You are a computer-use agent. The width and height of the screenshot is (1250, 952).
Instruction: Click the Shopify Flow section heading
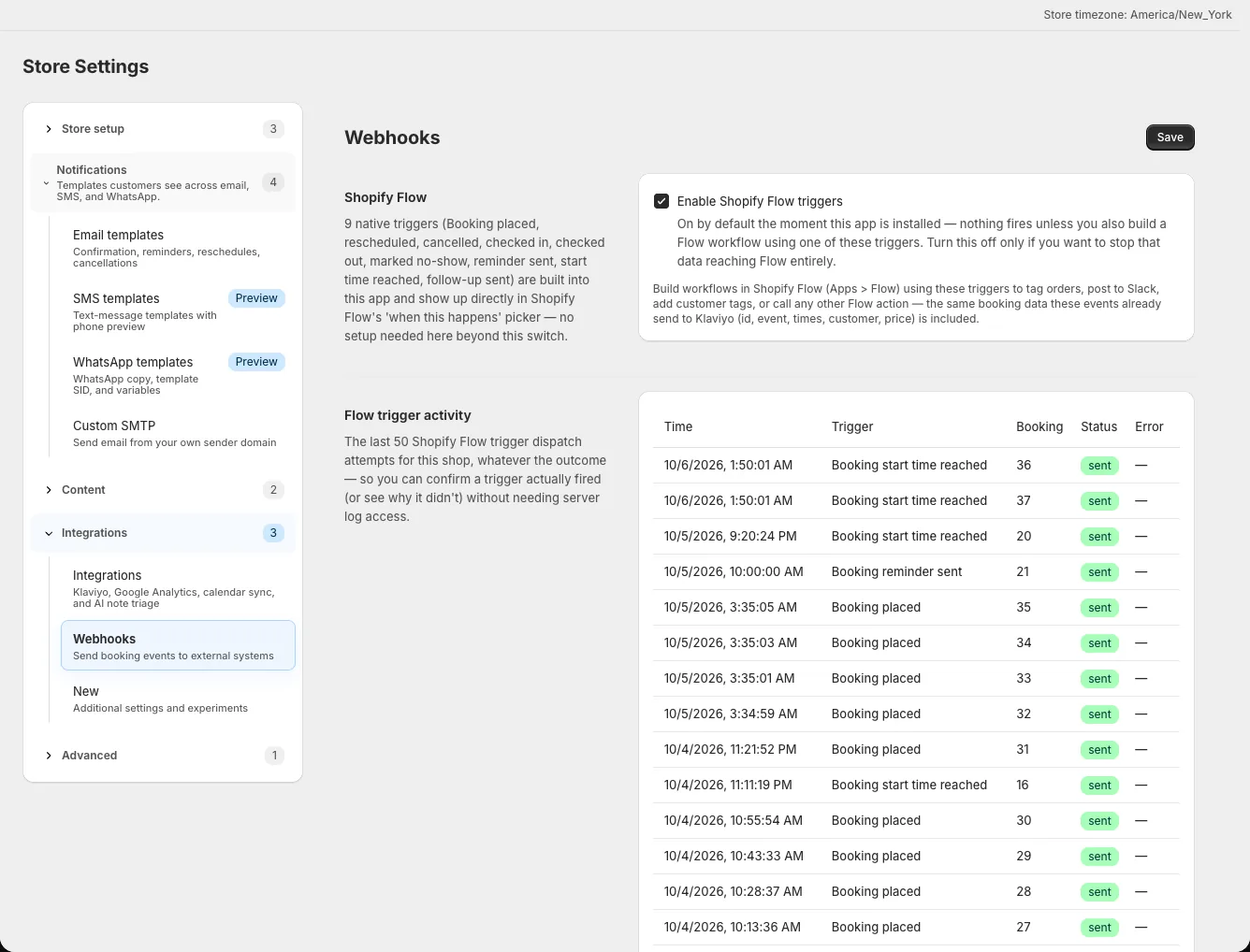tap(385, 197)
